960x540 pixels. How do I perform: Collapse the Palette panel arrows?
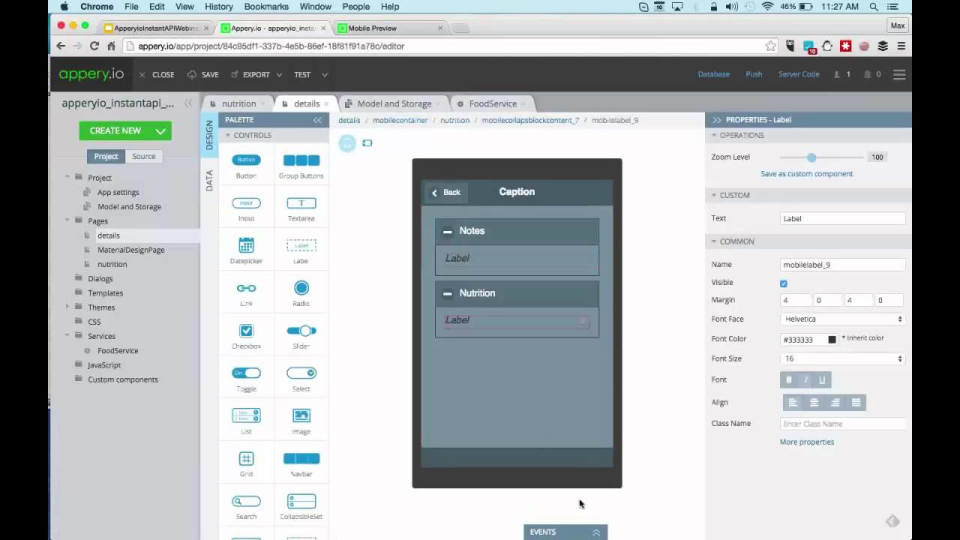coord(317,120)
